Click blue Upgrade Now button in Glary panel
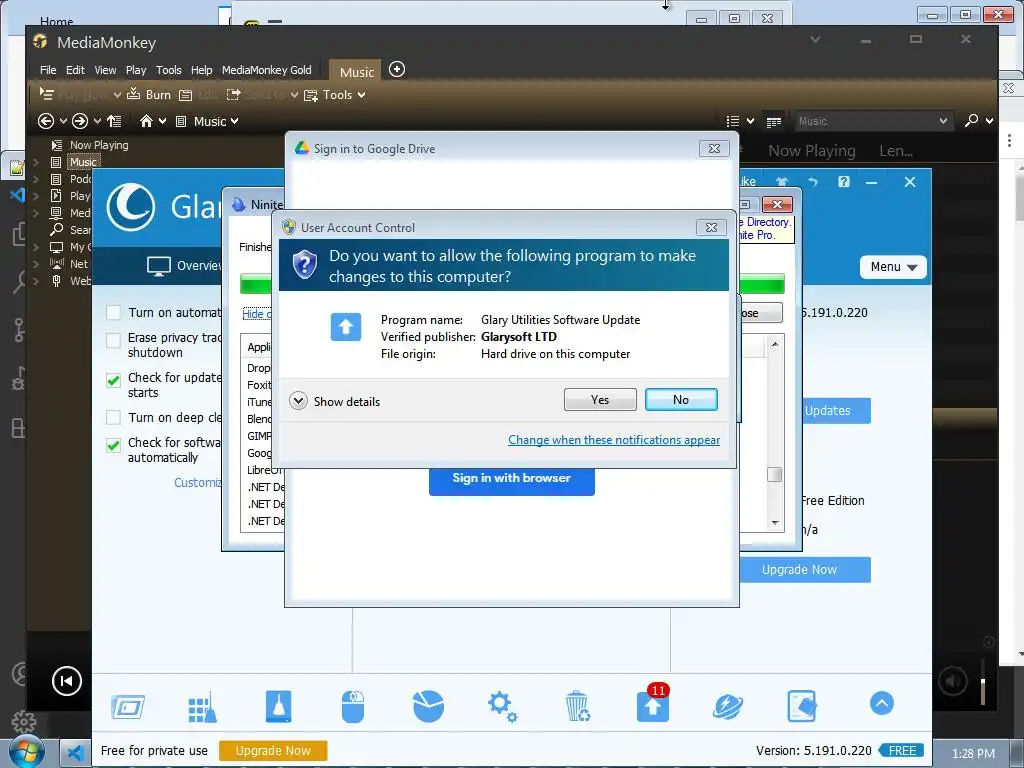 [x=805, y=569]
